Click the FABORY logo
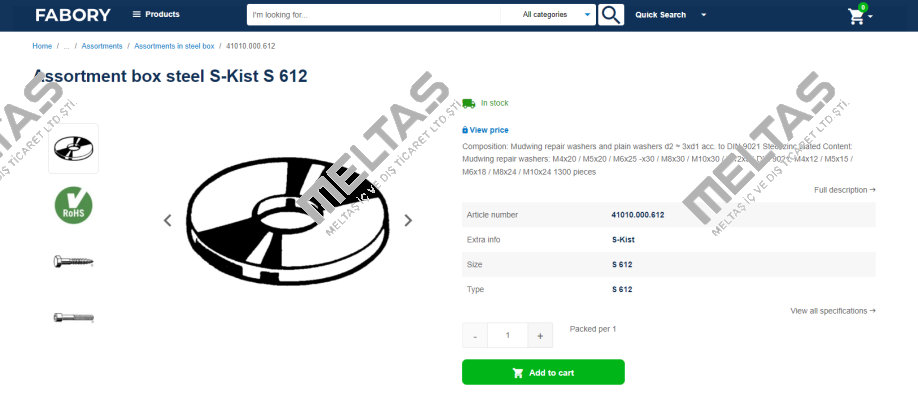This screenshot has width=918, height=400. pyautogui.click(x=73, y=15)
